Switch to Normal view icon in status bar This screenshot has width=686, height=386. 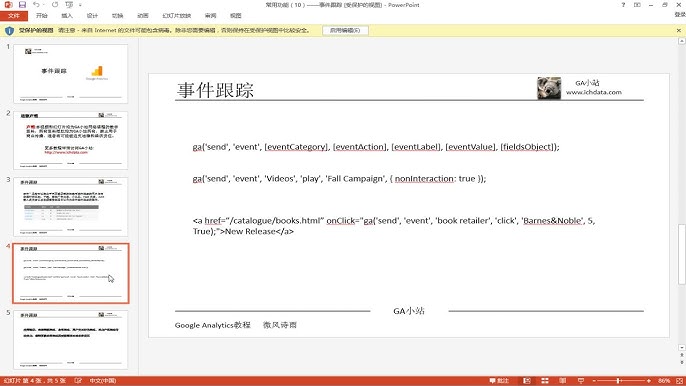tap(527, 381)
